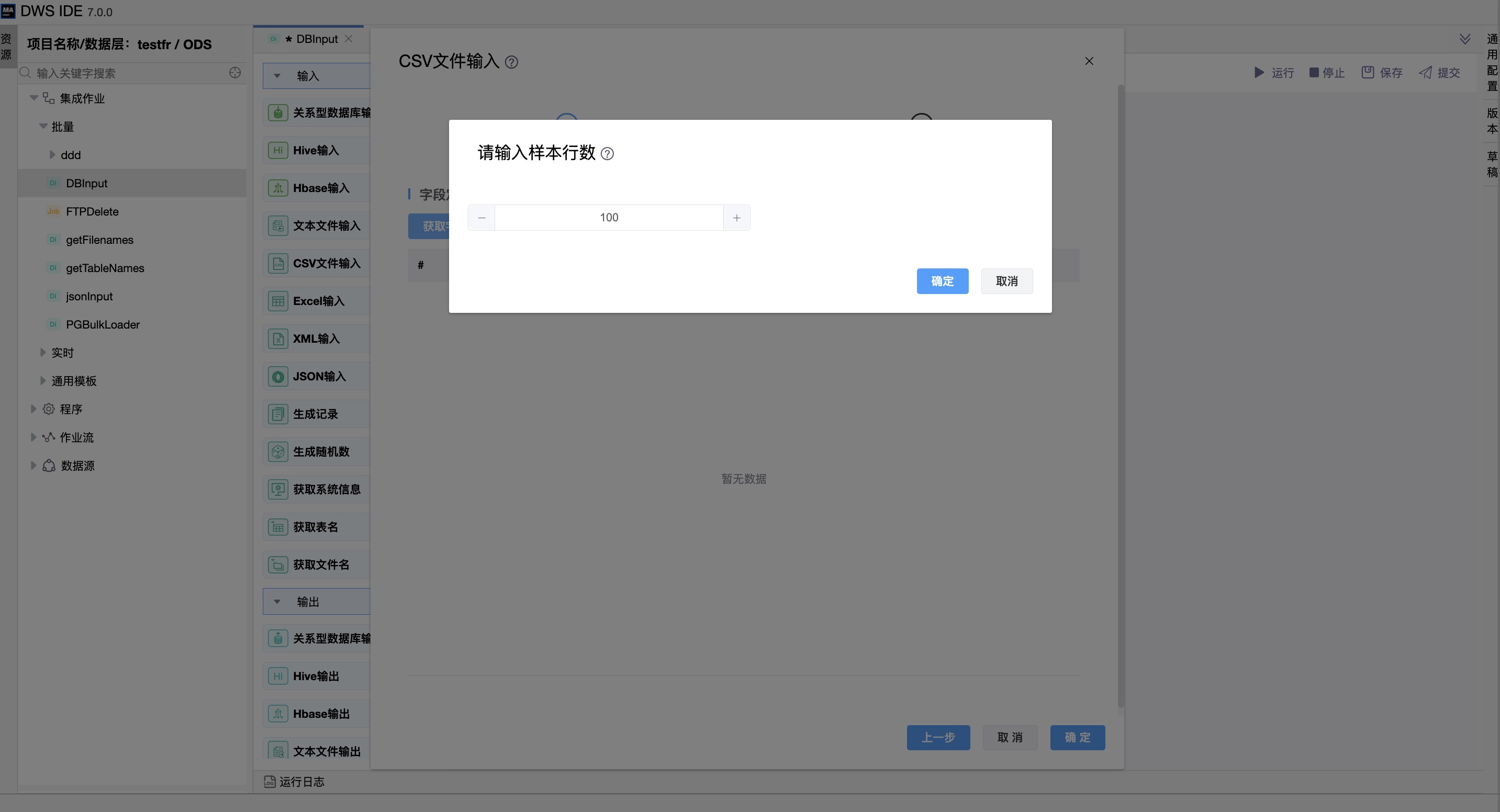Click the locate target icon next to search box

click(234, 73)
